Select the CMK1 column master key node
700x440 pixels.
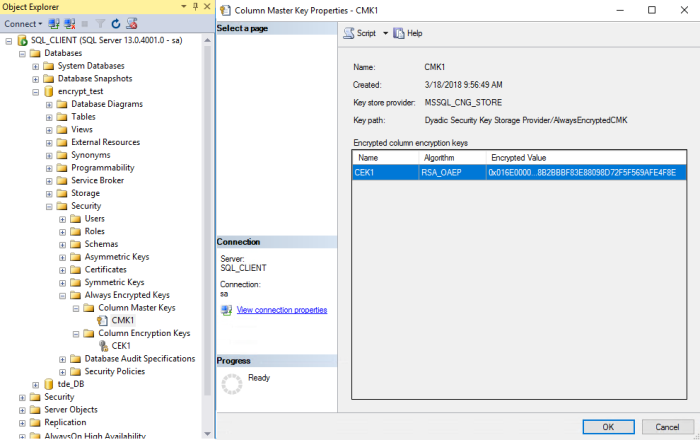click(122, 321)
